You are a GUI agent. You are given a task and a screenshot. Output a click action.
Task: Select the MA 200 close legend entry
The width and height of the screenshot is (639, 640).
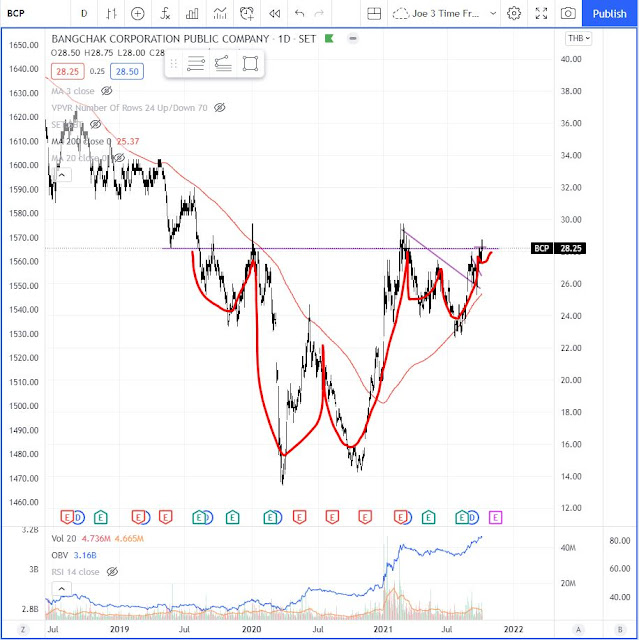point(81,142)
